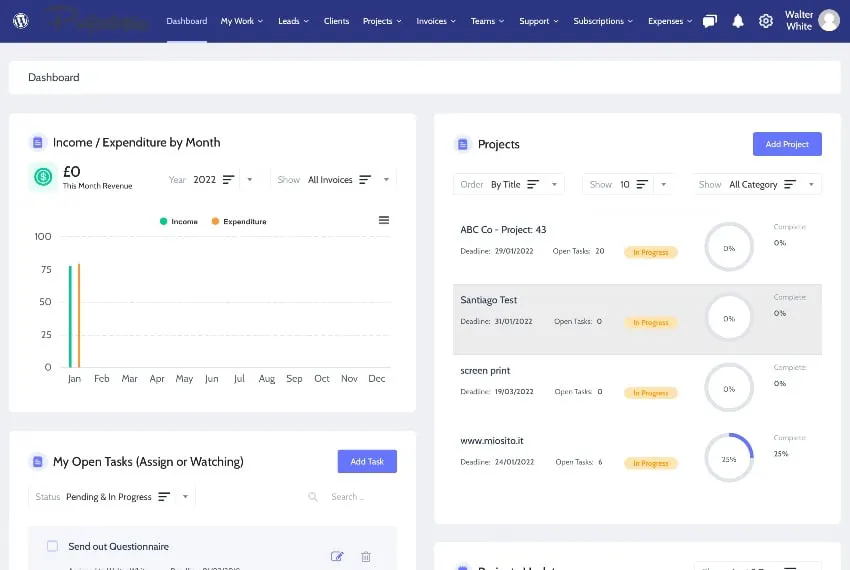Expand the Order By Title dropdown arrow

(x=555, y=184)
